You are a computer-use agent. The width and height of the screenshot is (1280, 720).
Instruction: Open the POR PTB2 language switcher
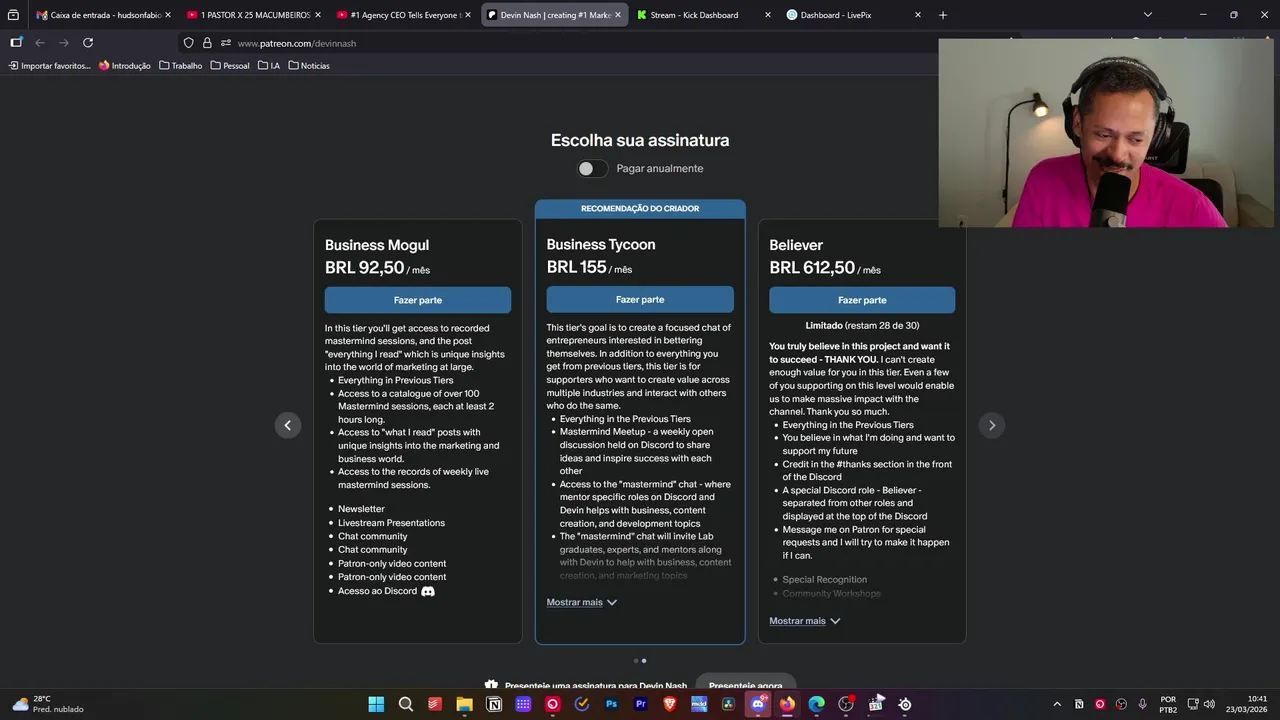coord(1168,704)
